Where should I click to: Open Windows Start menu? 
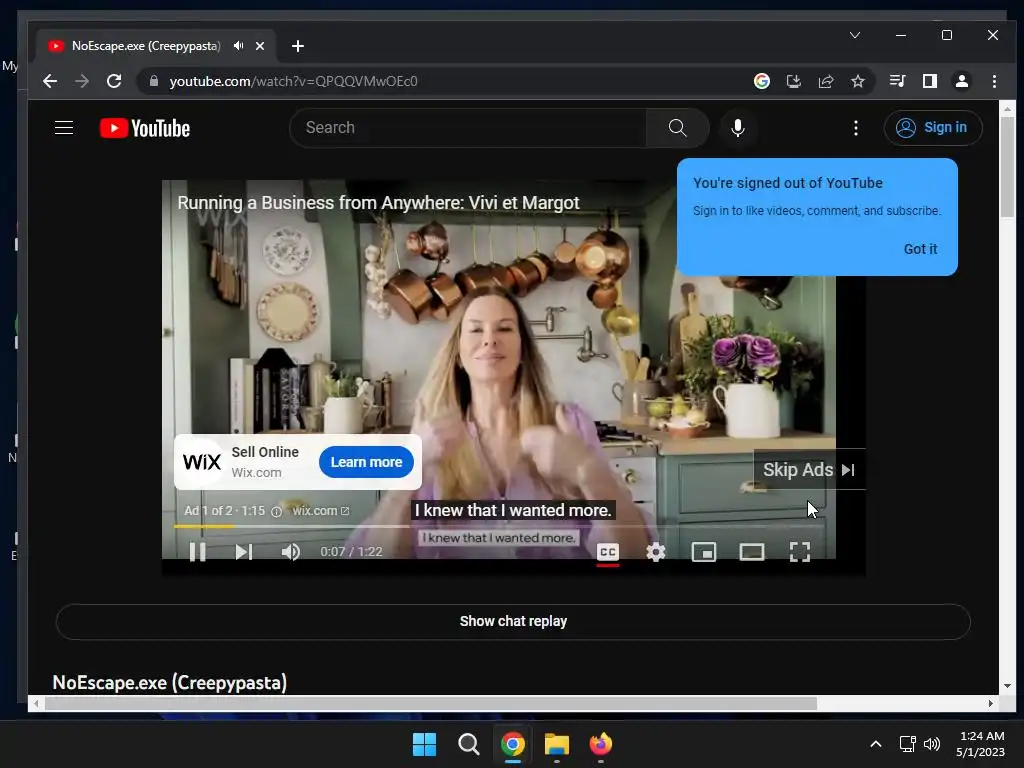pyautogui.click(x=424, y=744)
